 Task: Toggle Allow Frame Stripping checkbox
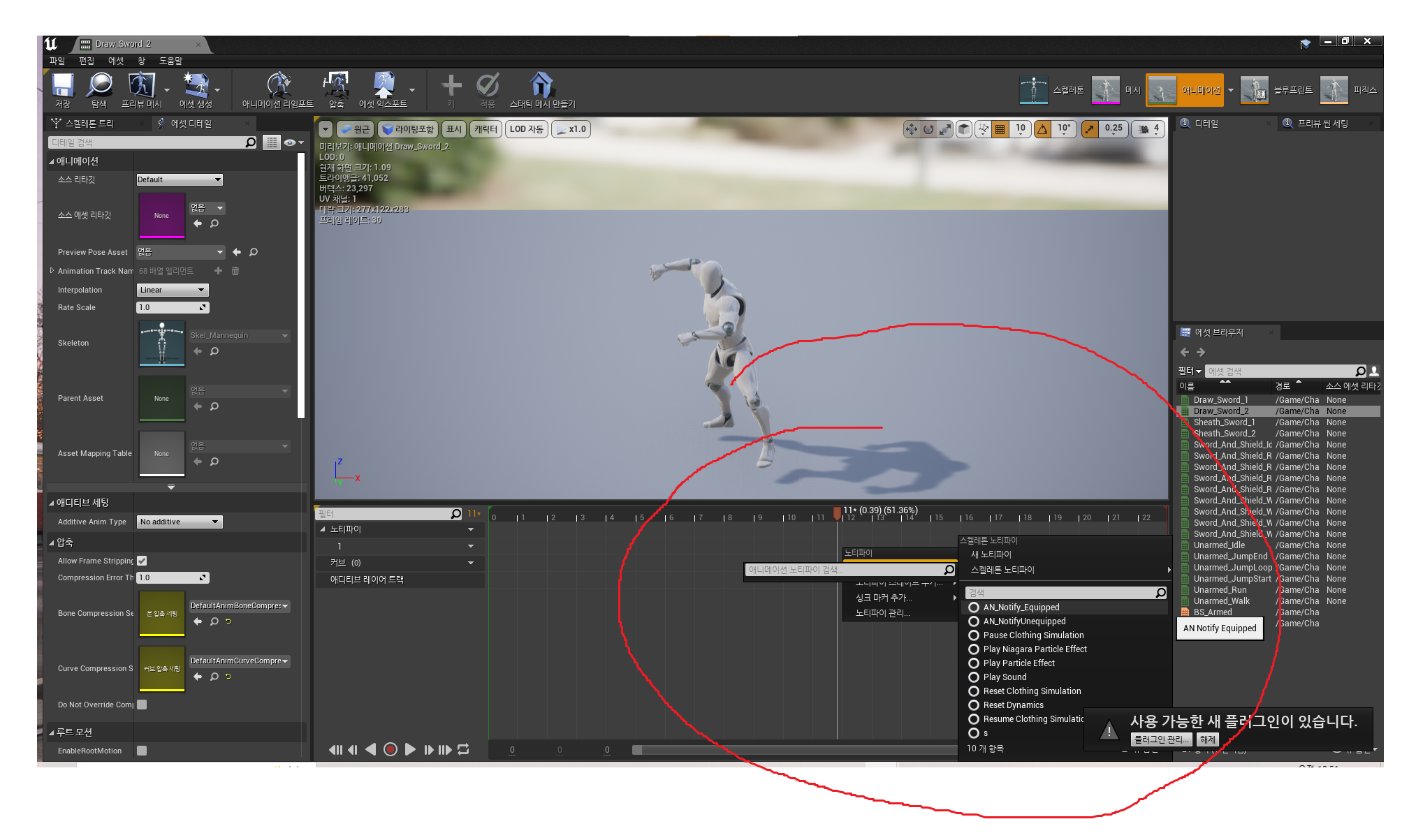142,561
